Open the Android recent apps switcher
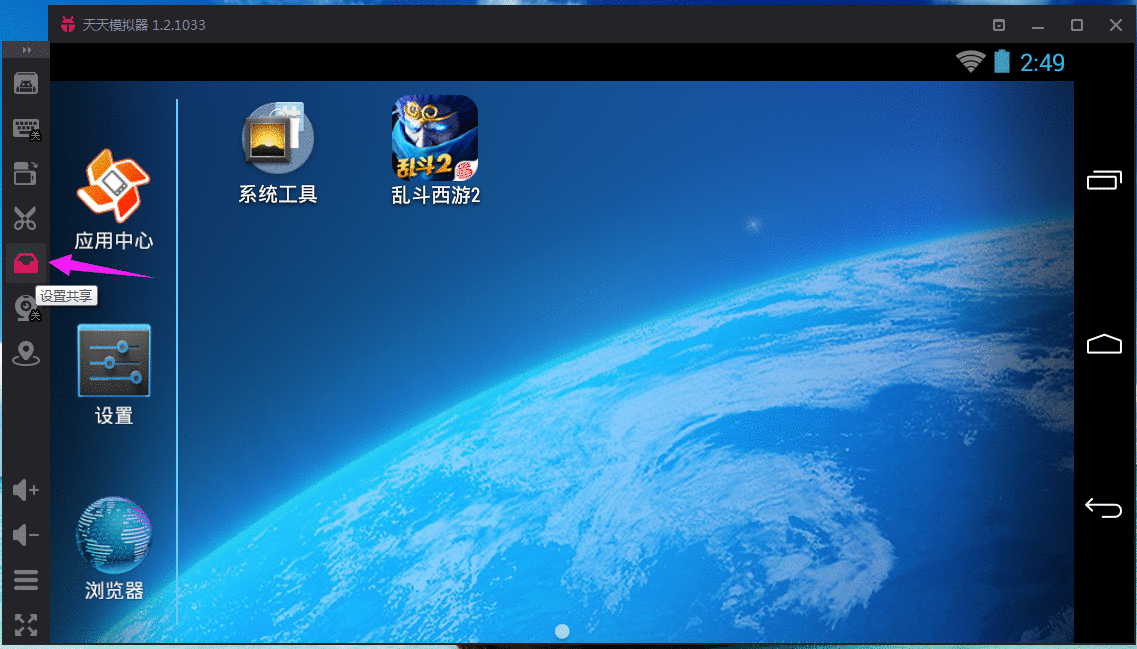The width and height of the screenshot is (1137, 649). 1103,180
